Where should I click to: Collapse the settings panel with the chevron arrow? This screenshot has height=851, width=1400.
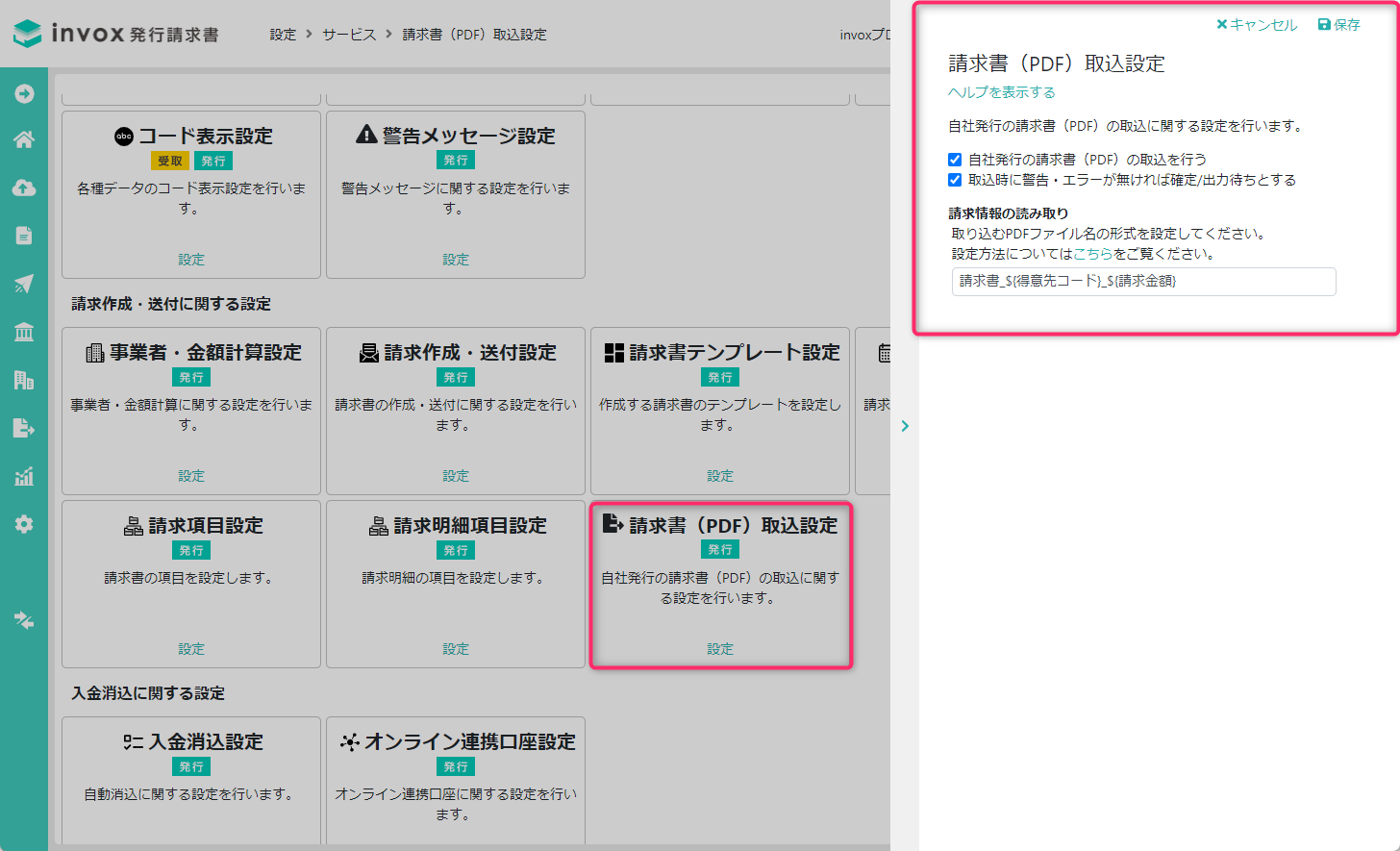[x=905, y=426]
